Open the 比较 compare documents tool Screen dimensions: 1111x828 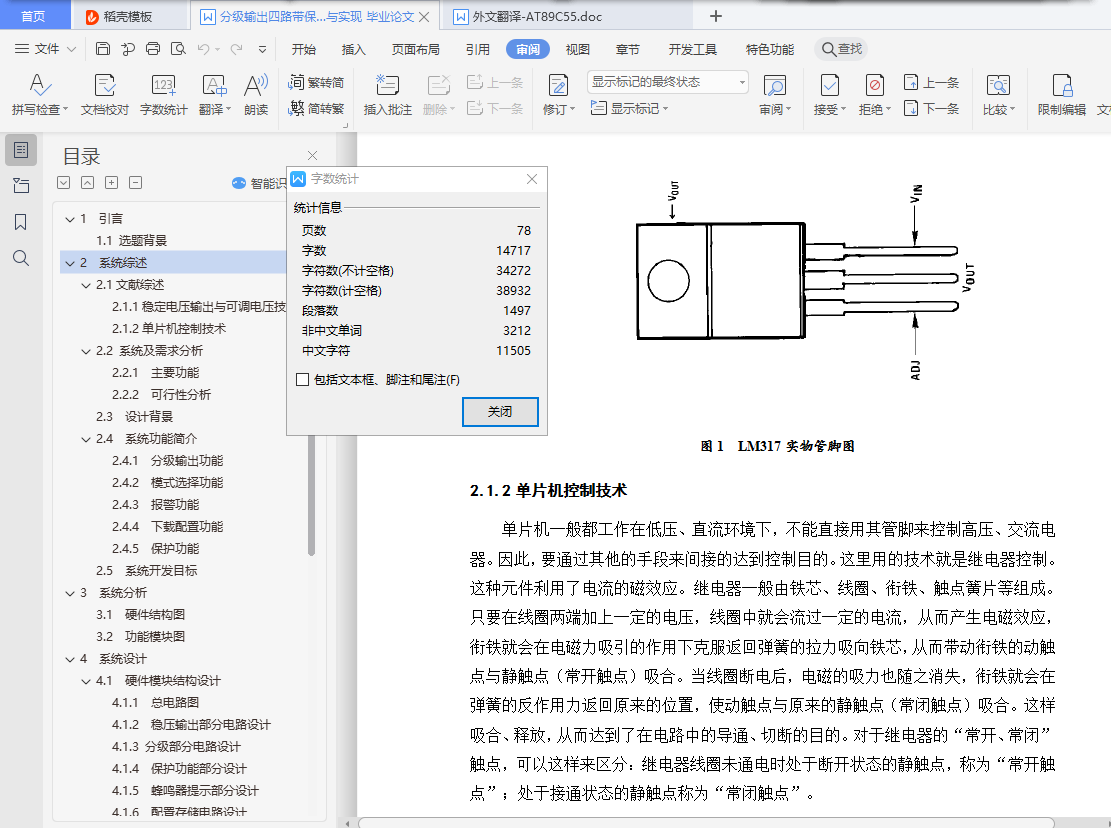tap(998, 94)
